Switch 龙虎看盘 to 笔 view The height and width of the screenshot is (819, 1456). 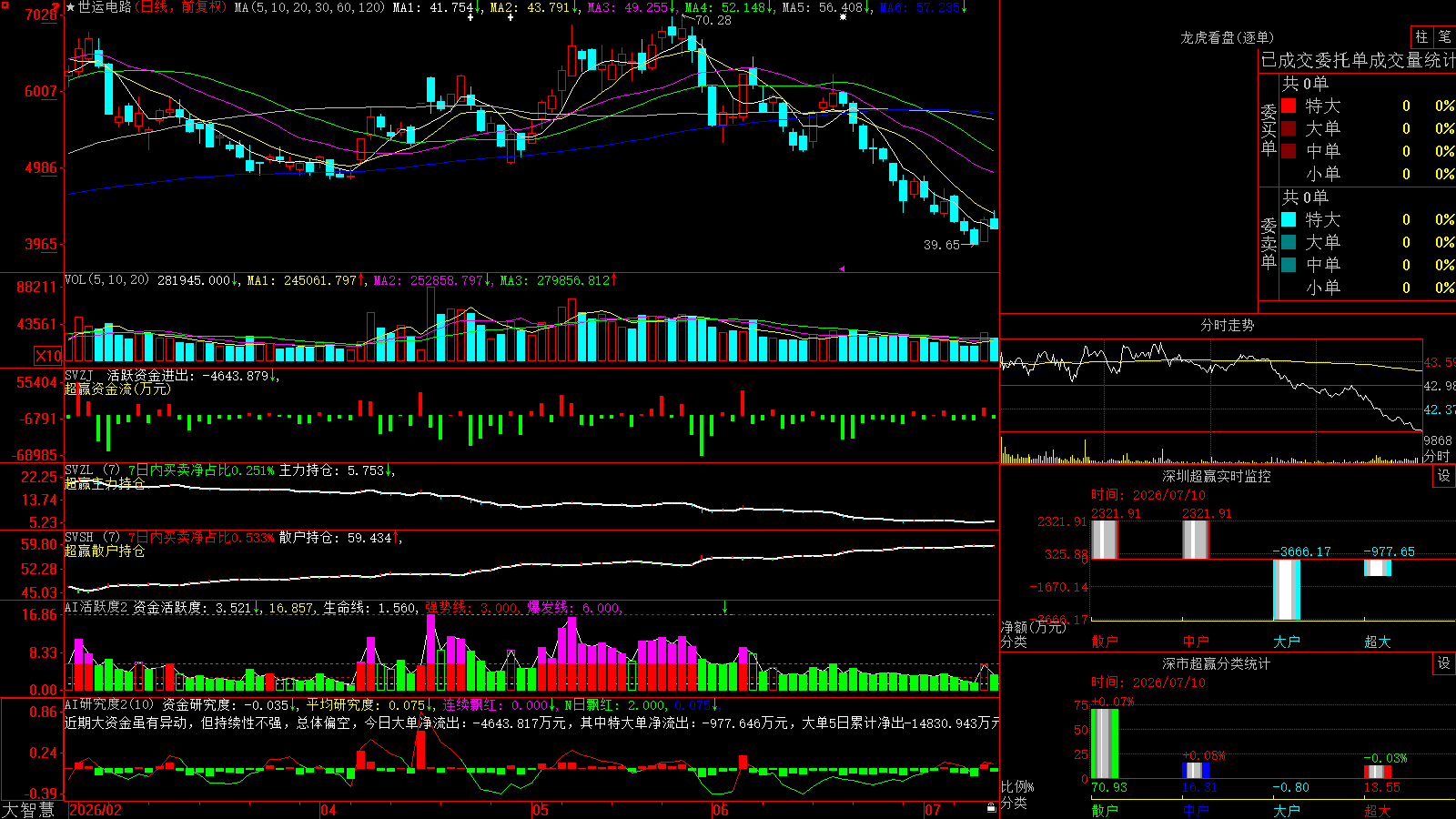pos(1445,37)
